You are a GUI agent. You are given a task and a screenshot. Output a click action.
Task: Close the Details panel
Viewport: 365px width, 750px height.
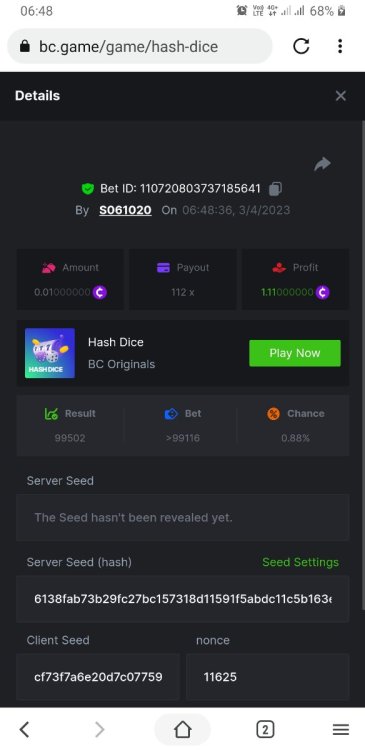pyautogui.click(x=341, y=96)
